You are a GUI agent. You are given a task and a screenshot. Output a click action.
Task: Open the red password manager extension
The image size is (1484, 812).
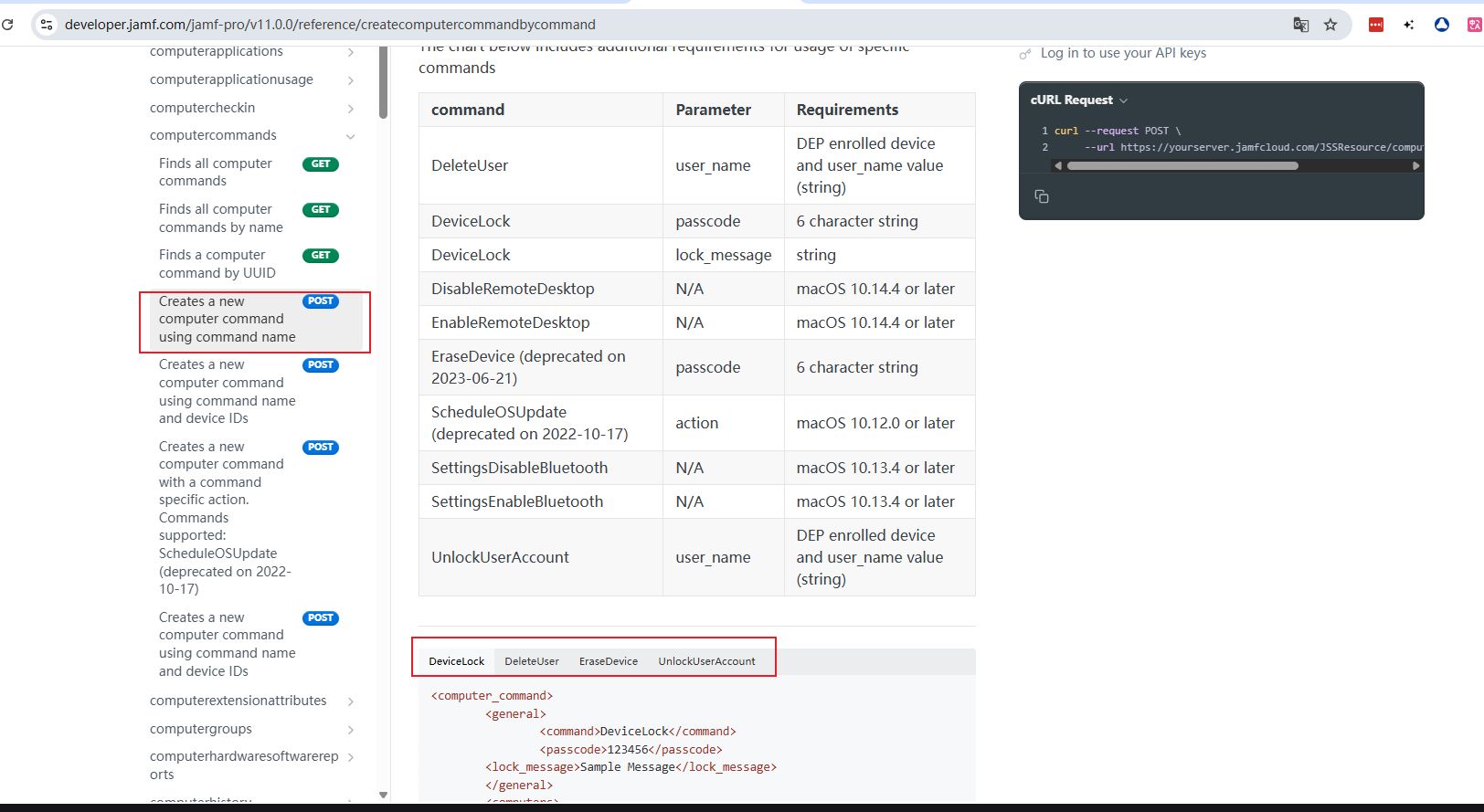click(x=1375, y=25)
